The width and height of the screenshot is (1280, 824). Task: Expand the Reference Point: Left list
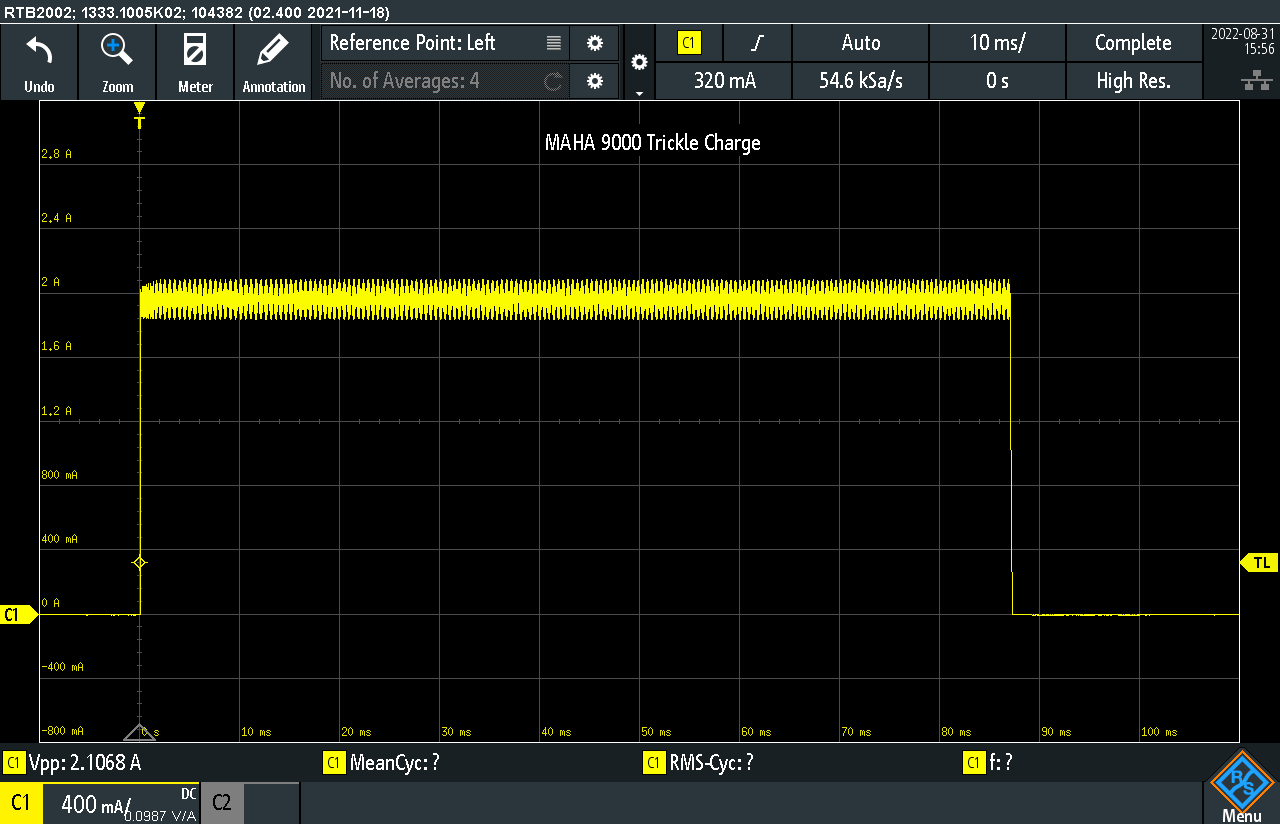pyautogui.click(x=554, y=43)
